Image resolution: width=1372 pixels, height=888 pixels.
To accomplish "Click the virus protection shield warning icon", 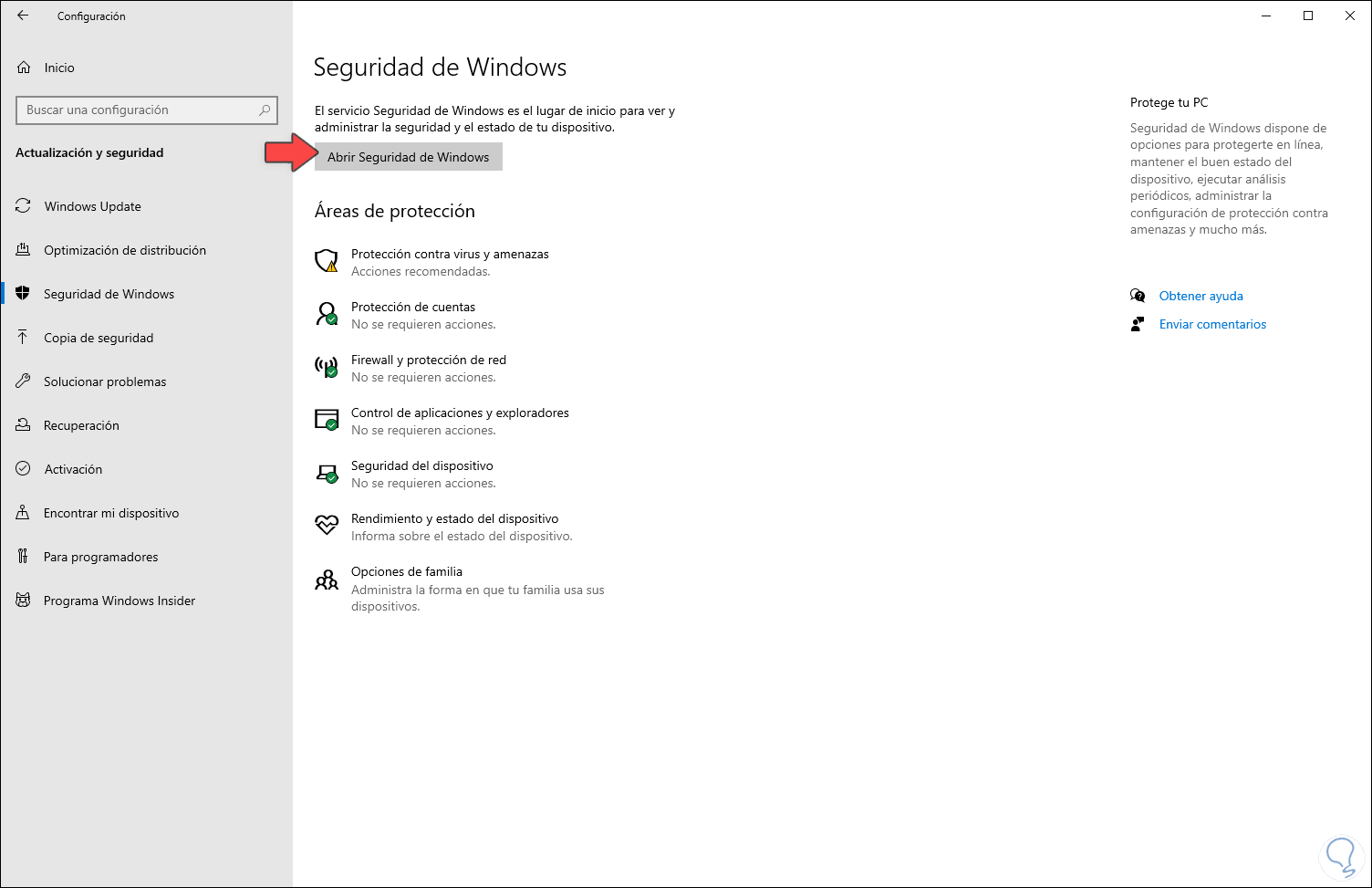I will (327, 261).
